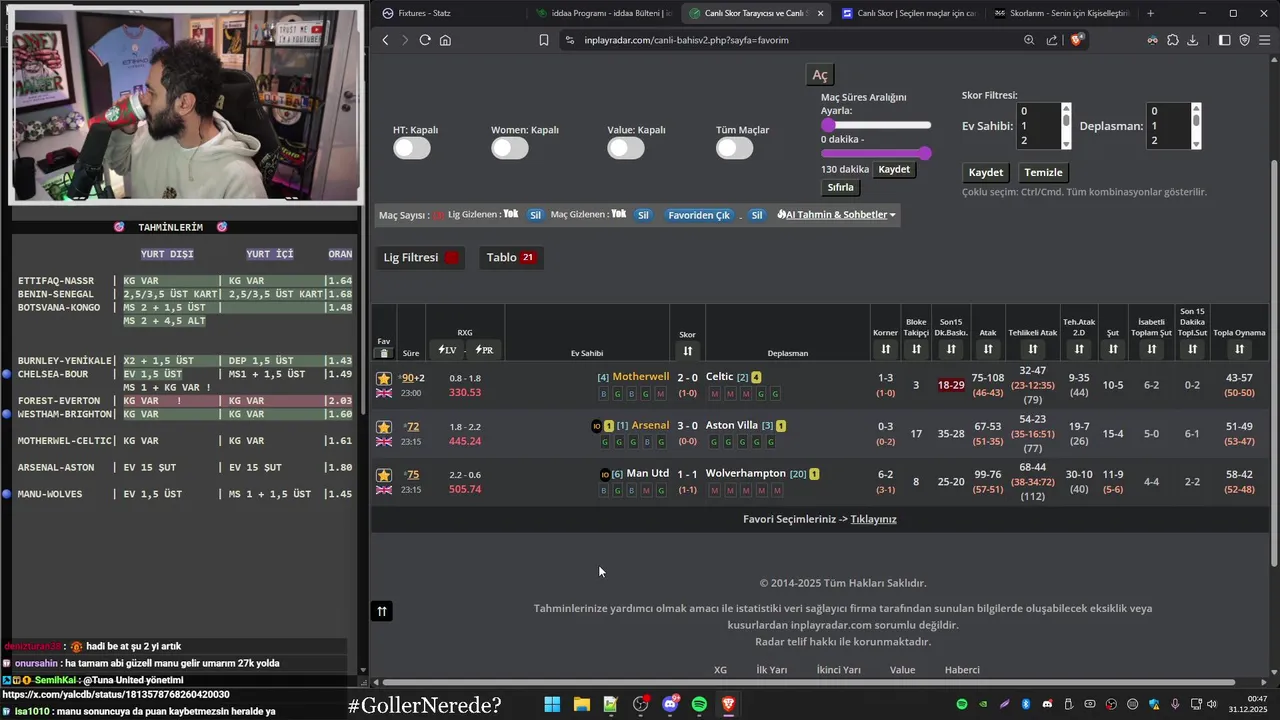
Task: Toggle the HT: Kapalı switch
Action: pos(412,148)
